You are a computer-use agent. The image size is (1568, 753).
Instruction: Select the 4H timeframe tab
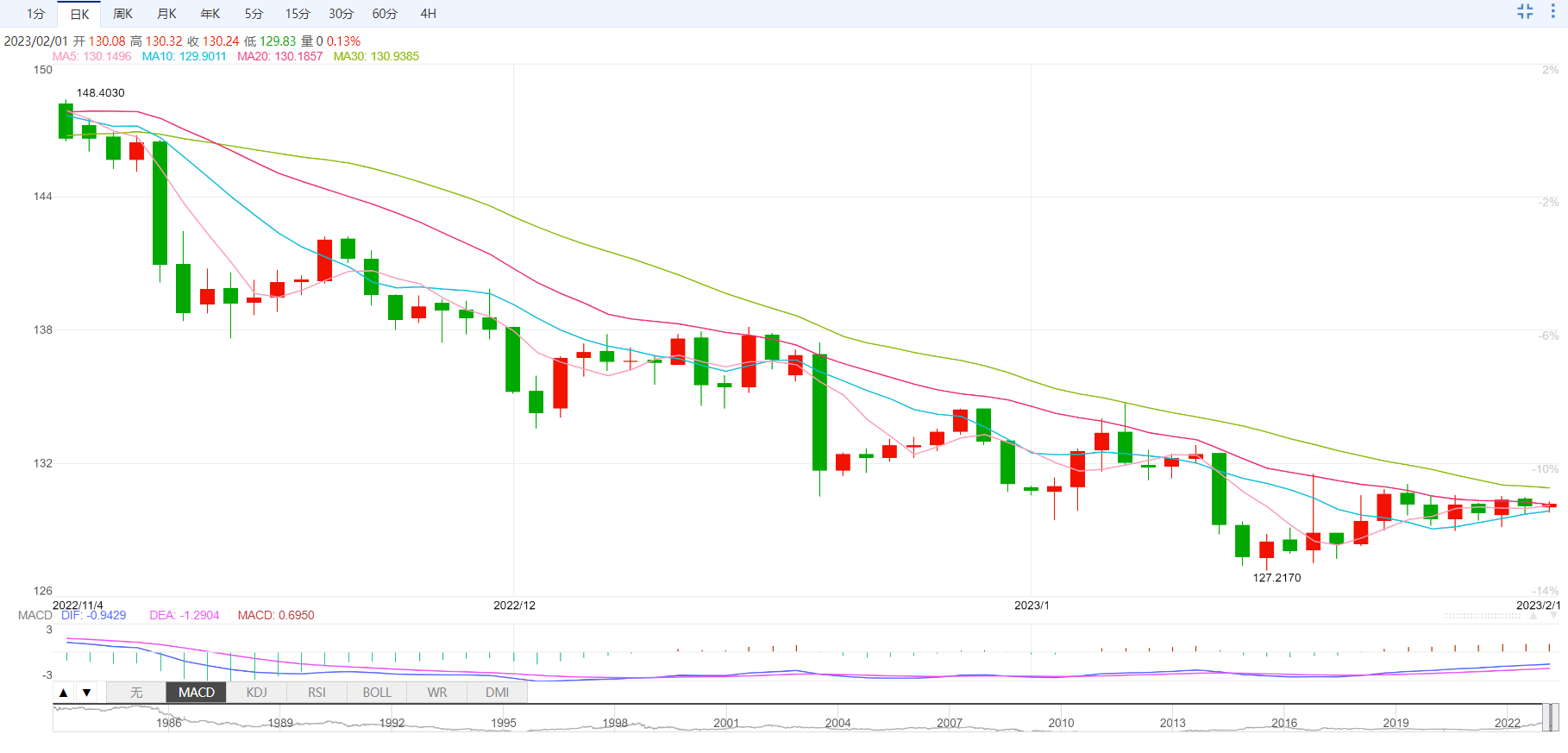click(428, 14)
